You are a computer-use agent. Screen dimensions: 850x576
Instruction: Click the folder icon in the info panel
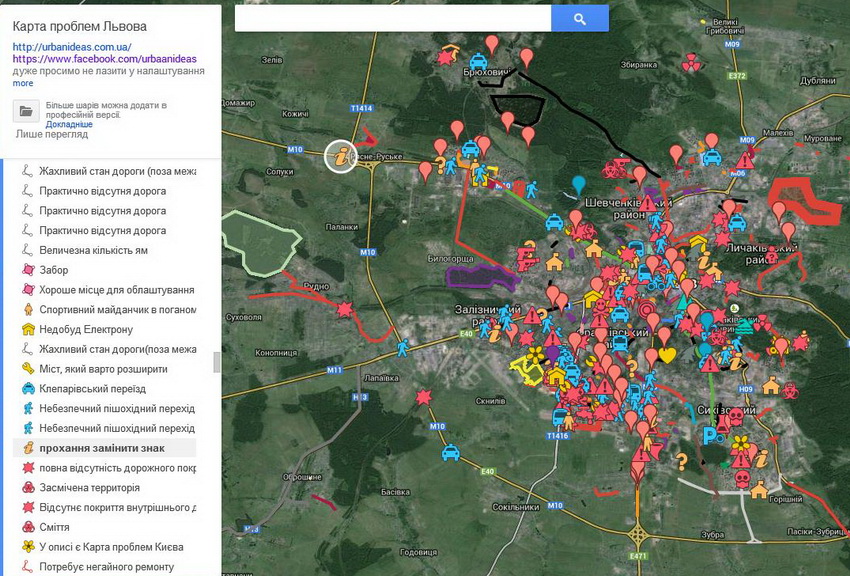[26, 111]
